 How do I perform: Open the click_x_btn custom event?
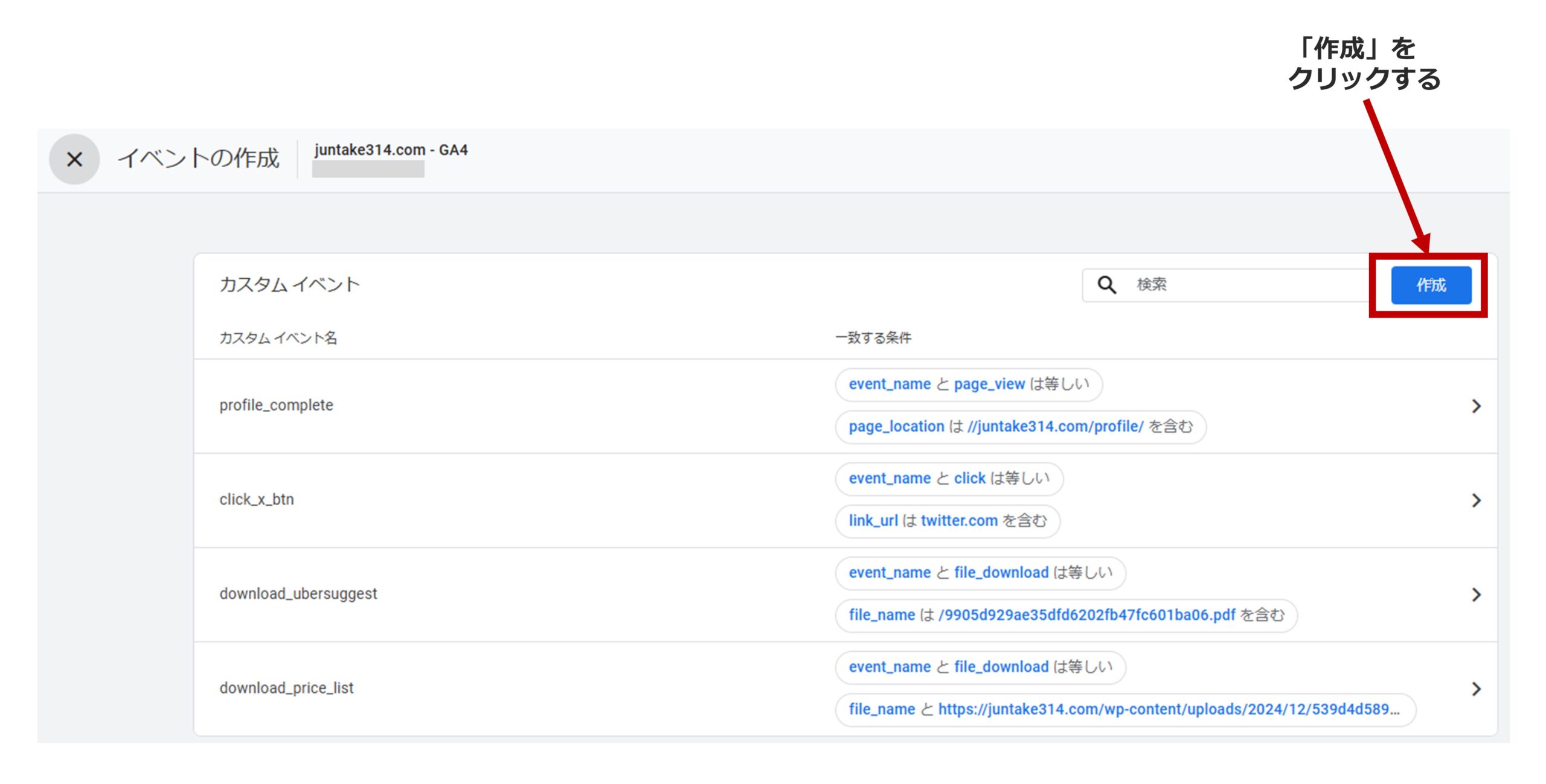257,499
